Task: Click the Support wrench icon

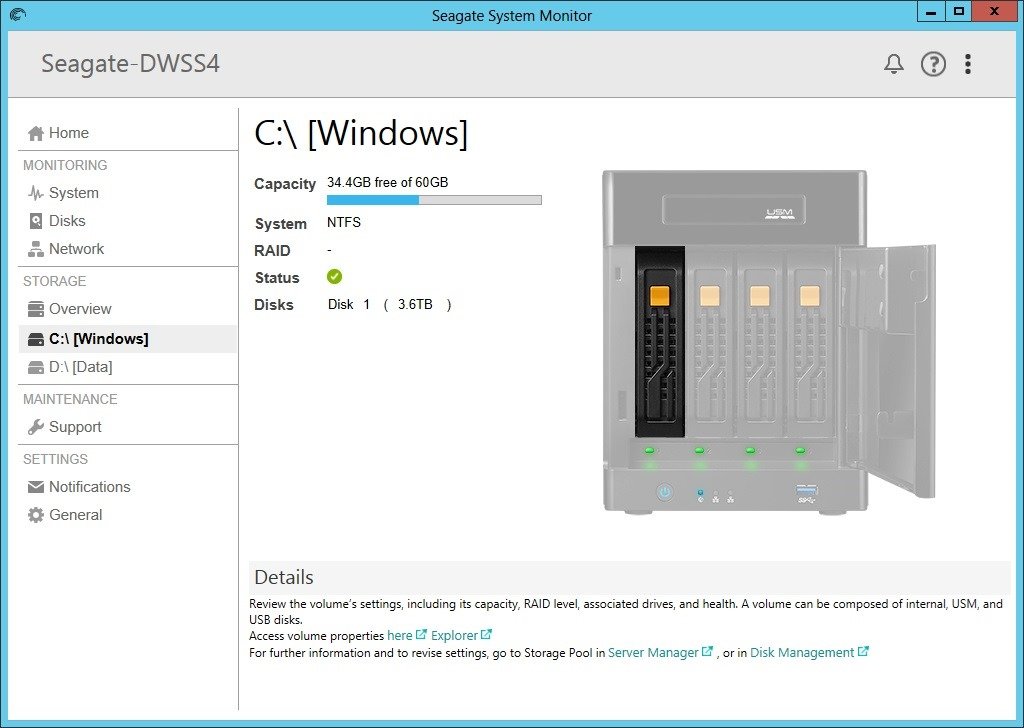Action: 36,427
